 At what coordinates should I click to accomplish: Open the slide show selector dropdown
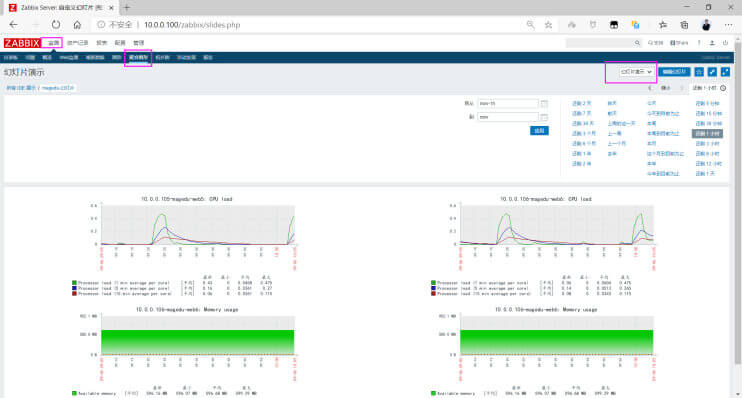636,72
